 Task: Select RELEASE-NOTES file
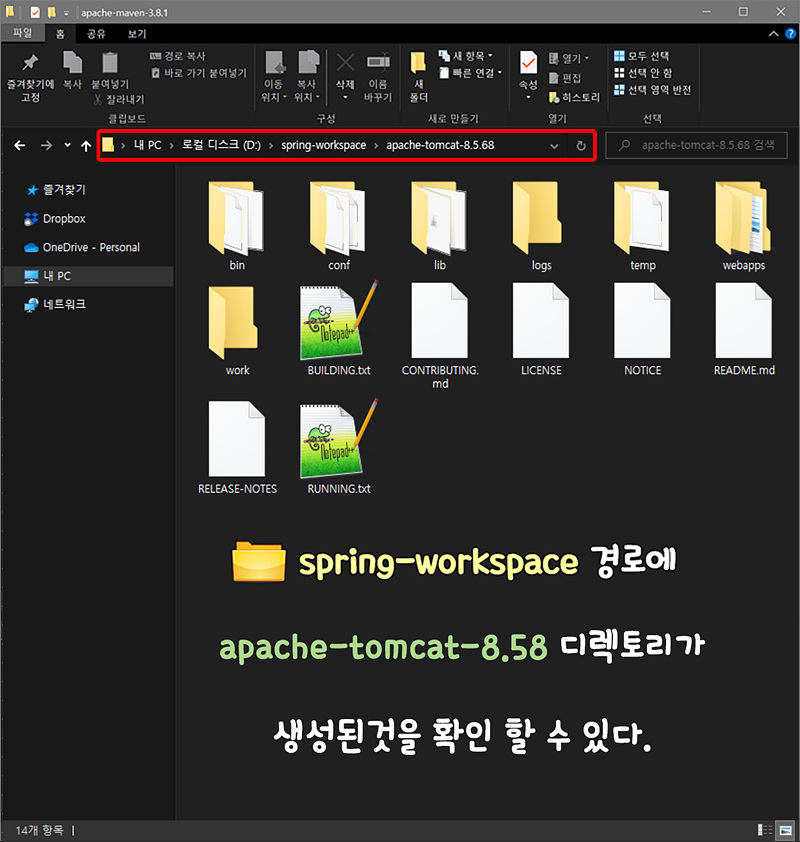[x=237, y=448]
